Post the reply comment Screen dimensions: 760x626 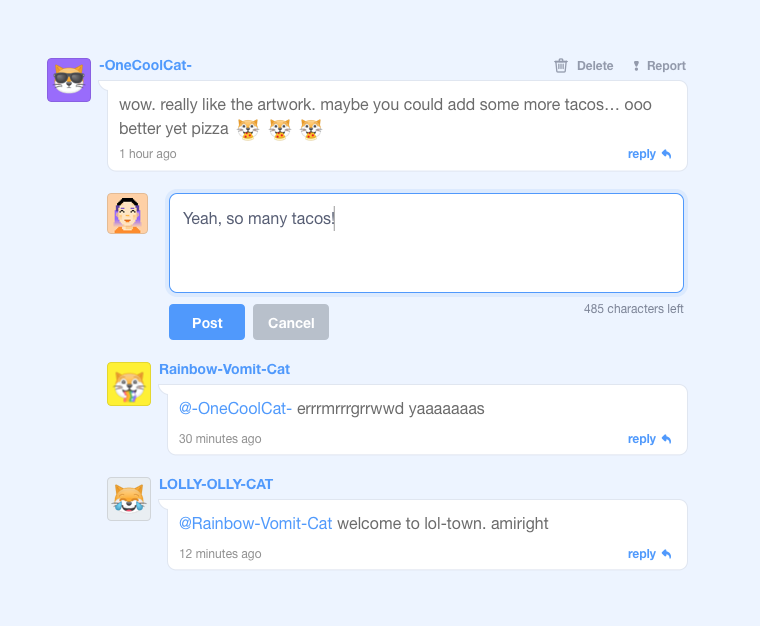[x=207, y=322]
